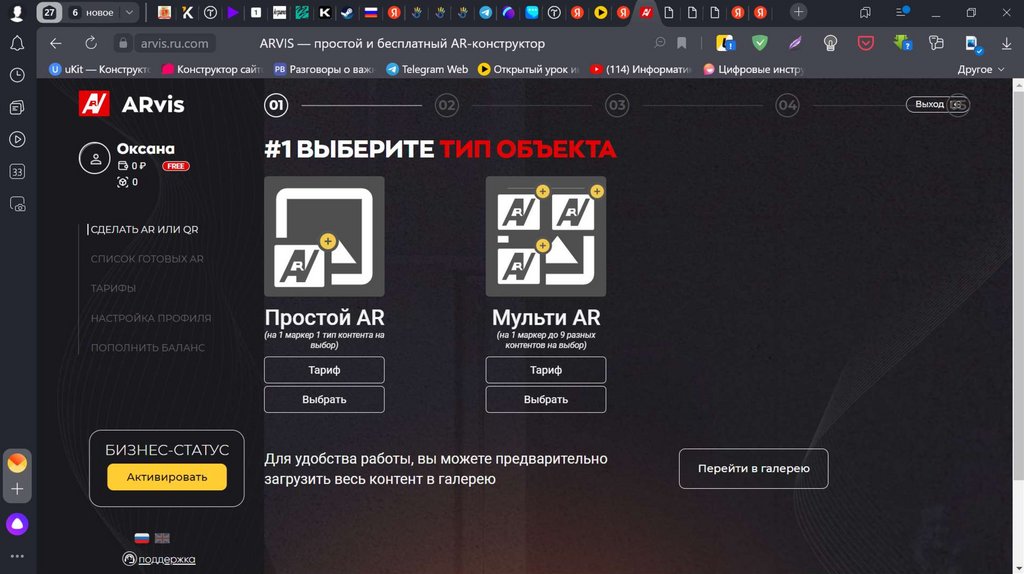Open the Pocket extension icon

865,43
